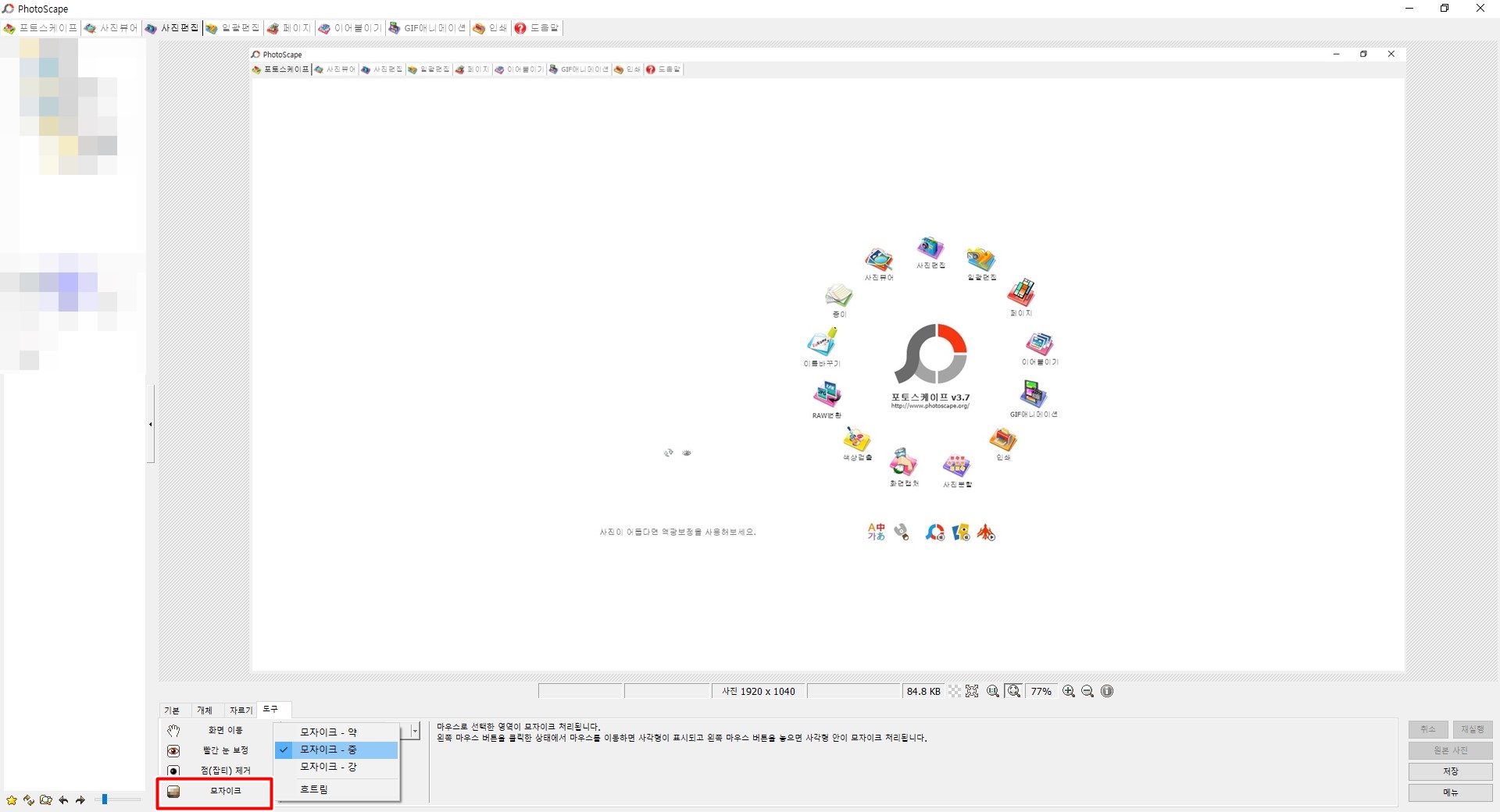Collapse the left folder panel handle
This screenshot has height=812, width=1500.
coord(150,424)
